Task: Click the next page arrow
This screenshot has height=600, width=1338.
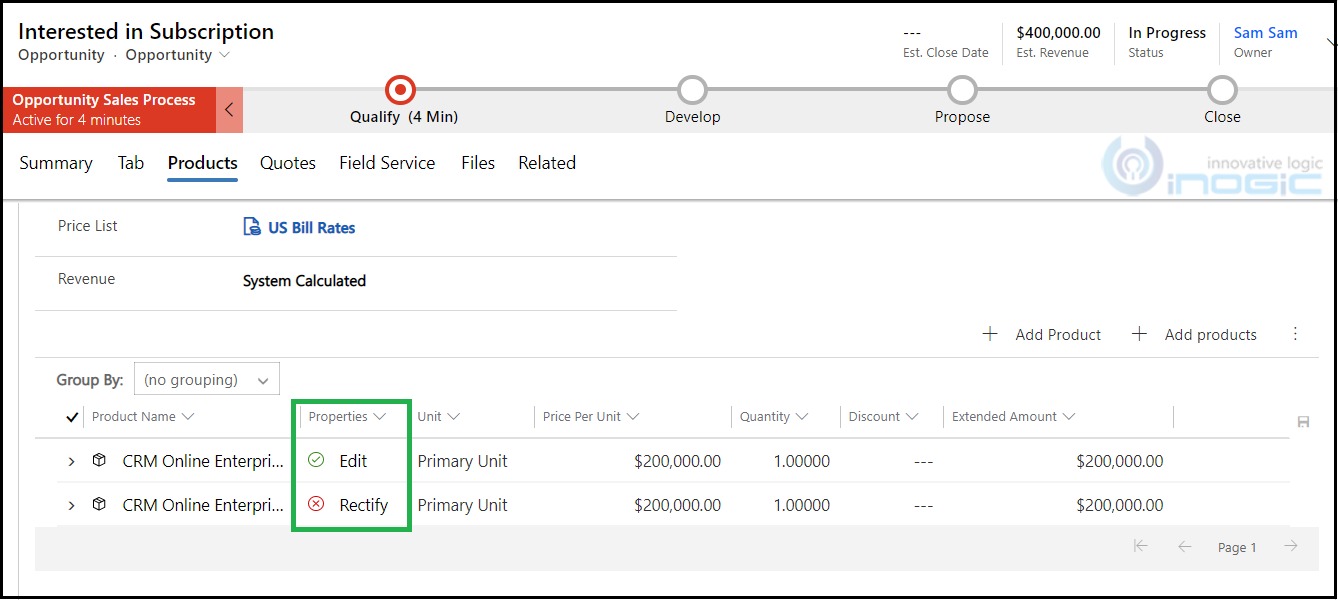Action: click(1293, 547)
